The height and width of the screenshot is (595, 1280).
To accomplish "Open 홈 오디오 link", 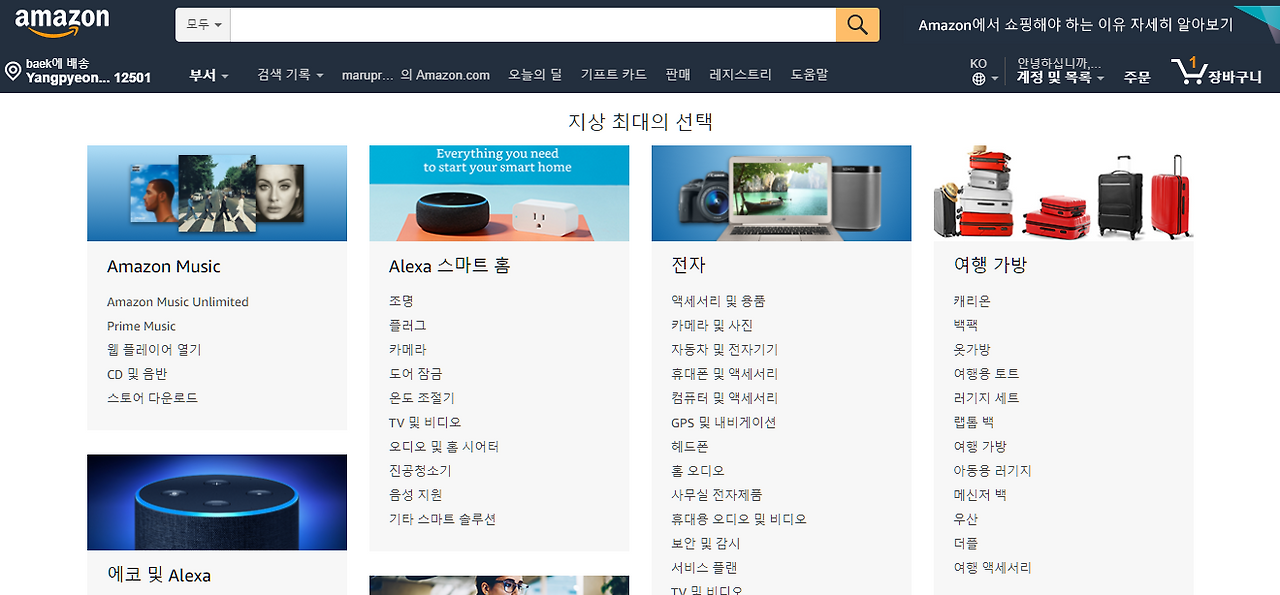I will tap(698, 471).
